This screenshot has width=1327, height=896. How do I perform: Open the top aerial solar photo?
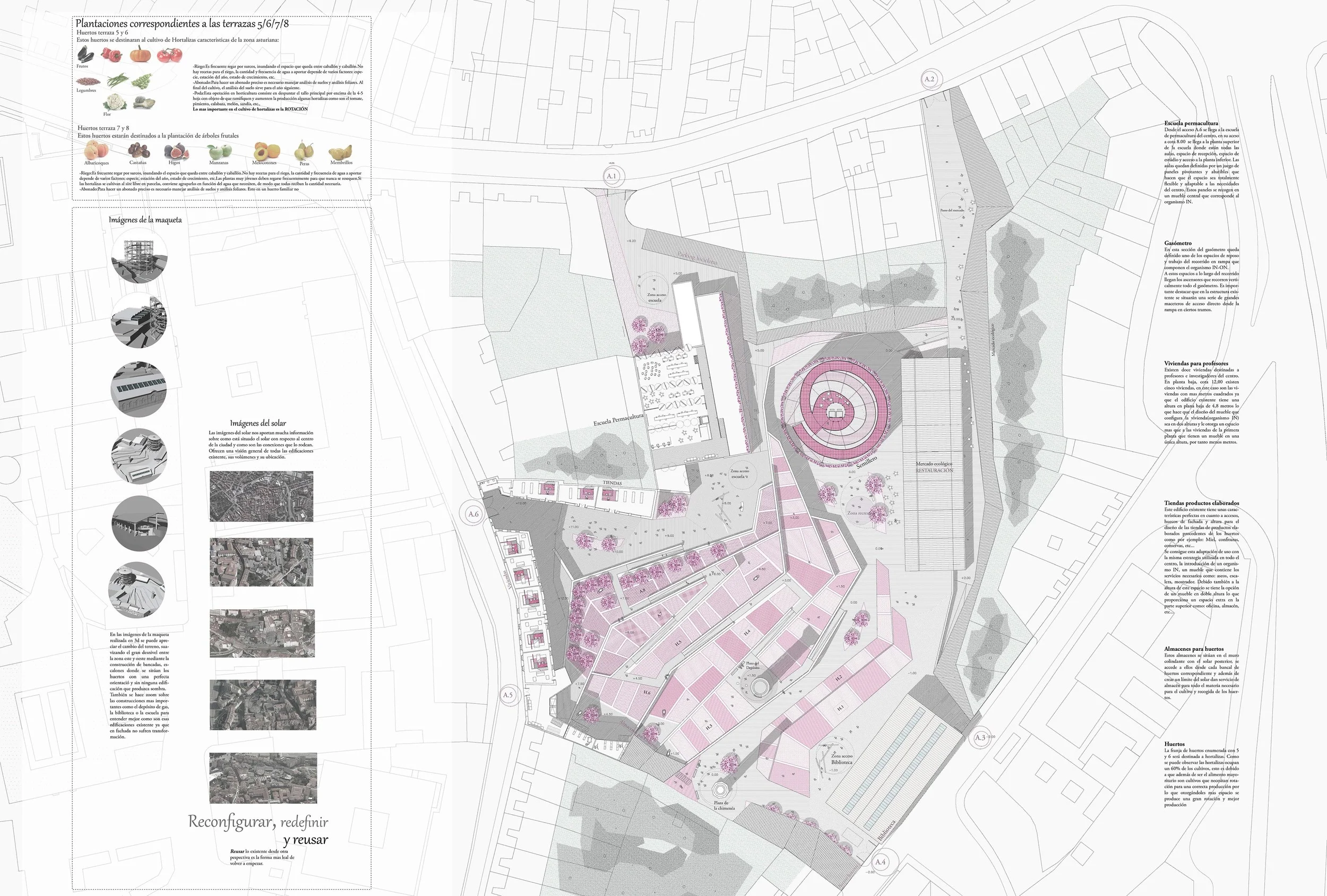[262, 496]
